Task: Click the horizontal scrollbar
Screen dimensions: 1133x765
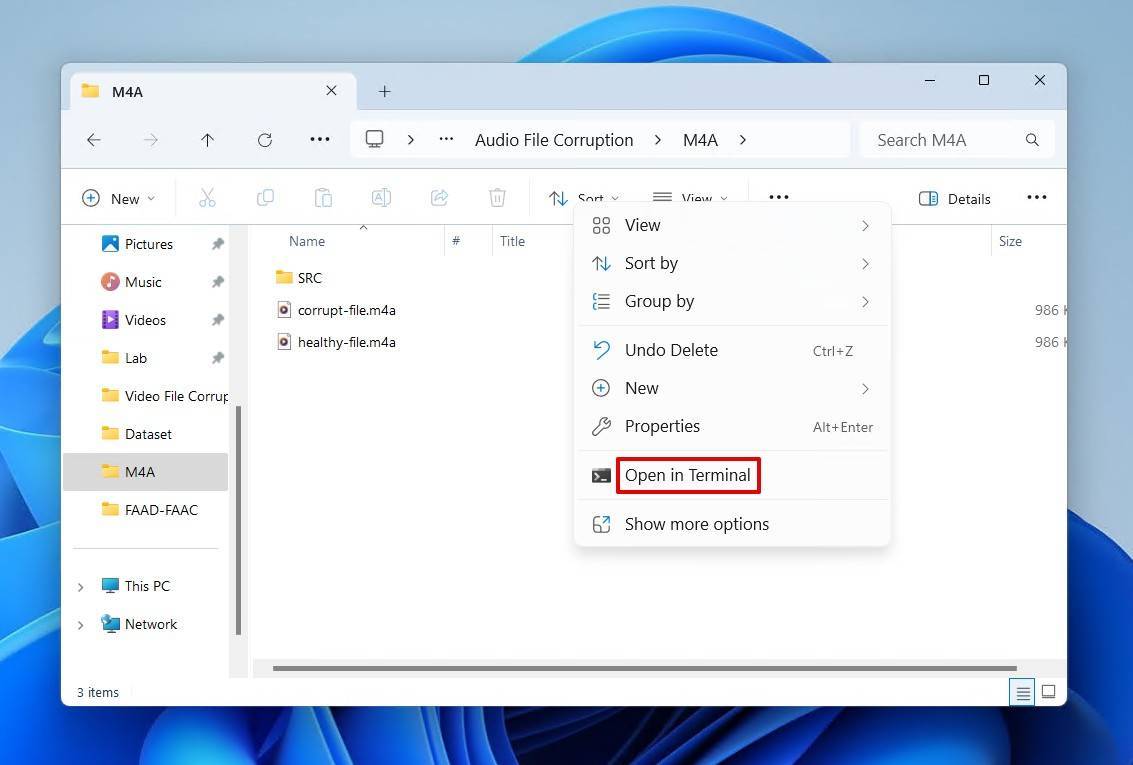Action: (644, 668)
